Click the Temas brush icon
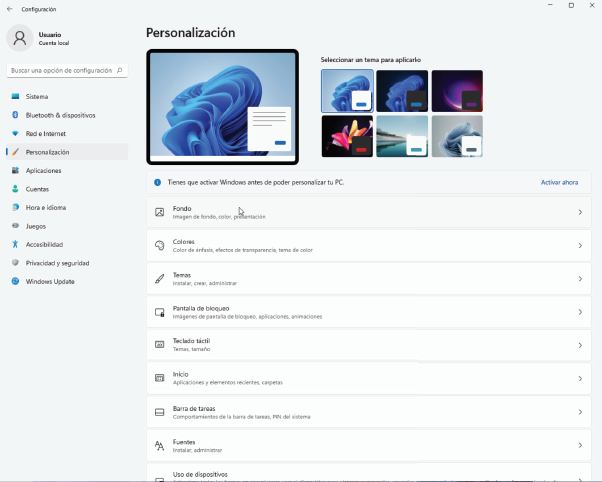The image size is (602, 482). click(159, 278)
